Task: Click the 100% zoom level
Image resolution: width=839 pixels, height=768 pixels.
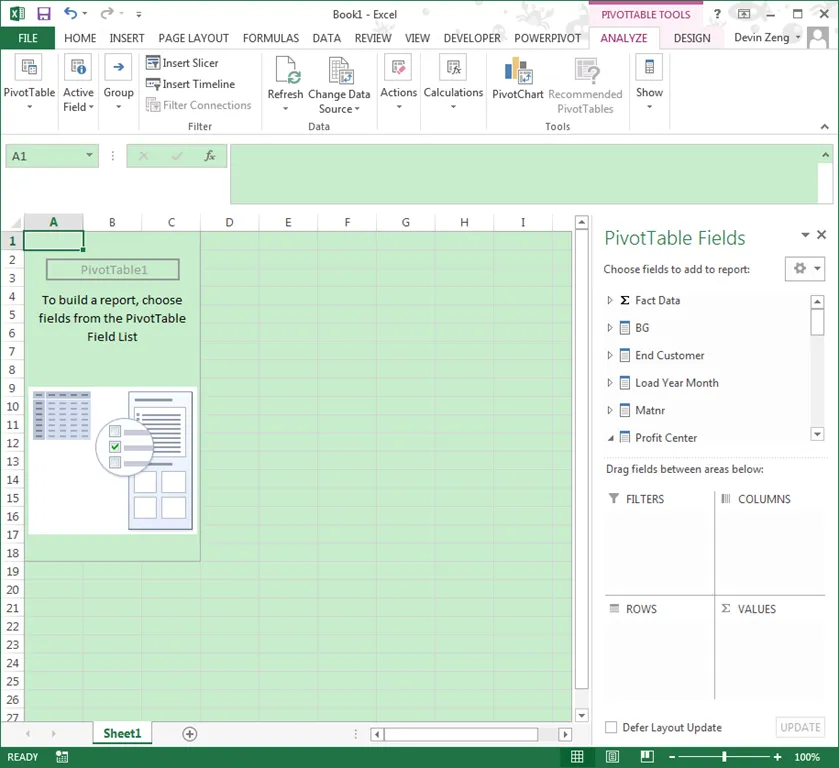Action: coord(806,757)
